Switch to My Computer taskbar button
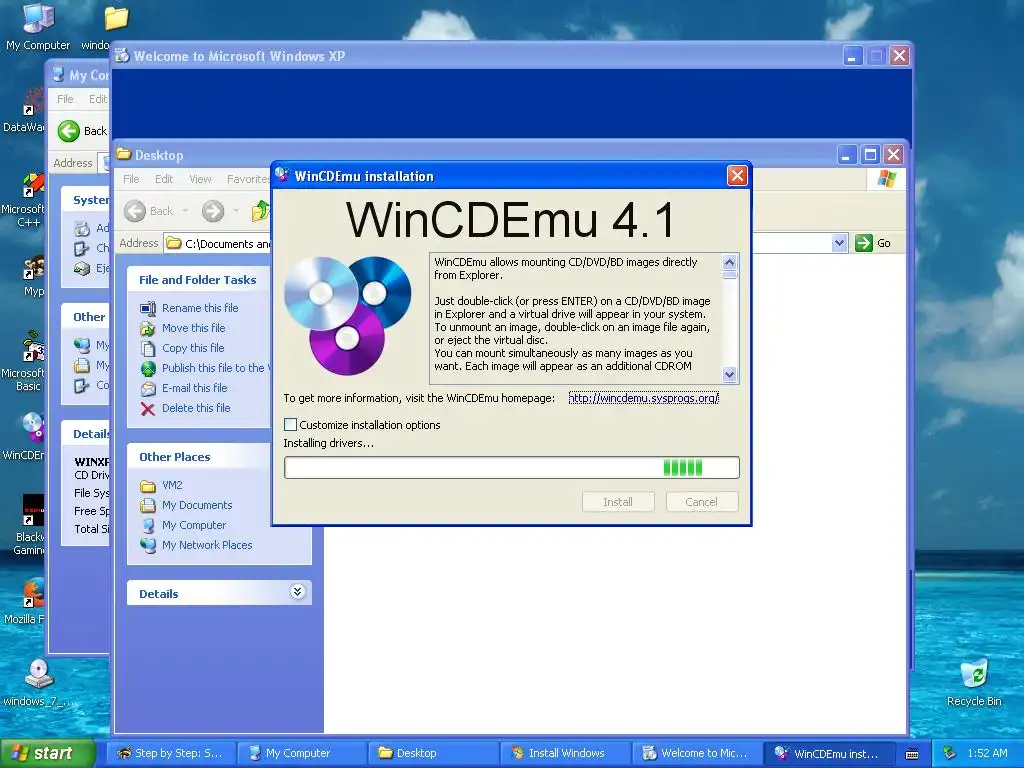This screenshot has height=768, width=1024. coord(301,753)
